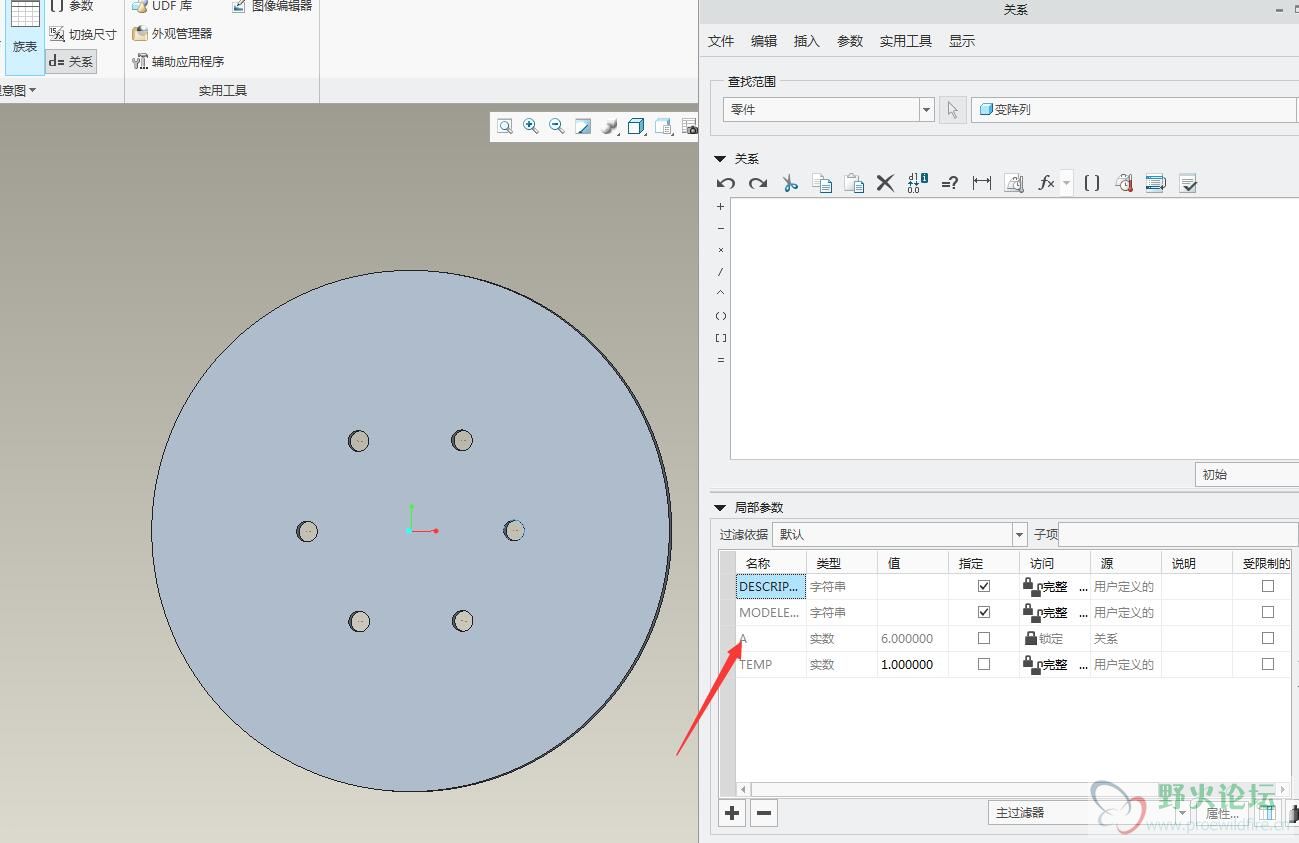
Task: Insert the equals sign operator
Action: pos(721,360)
